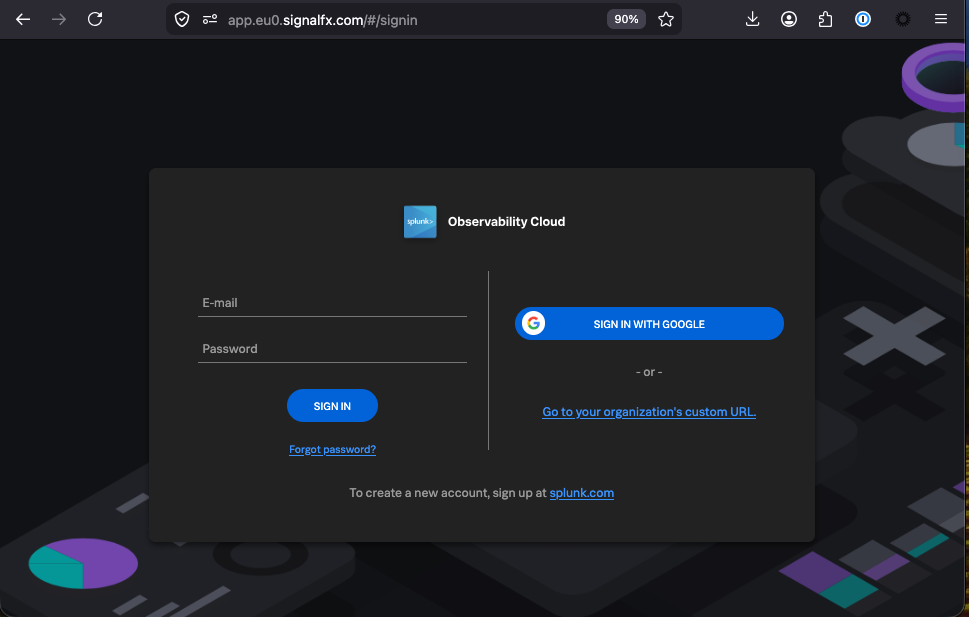This screenshot has height=617, width=969.
Task: Click the Splunk logo
Action: (420, 222)
